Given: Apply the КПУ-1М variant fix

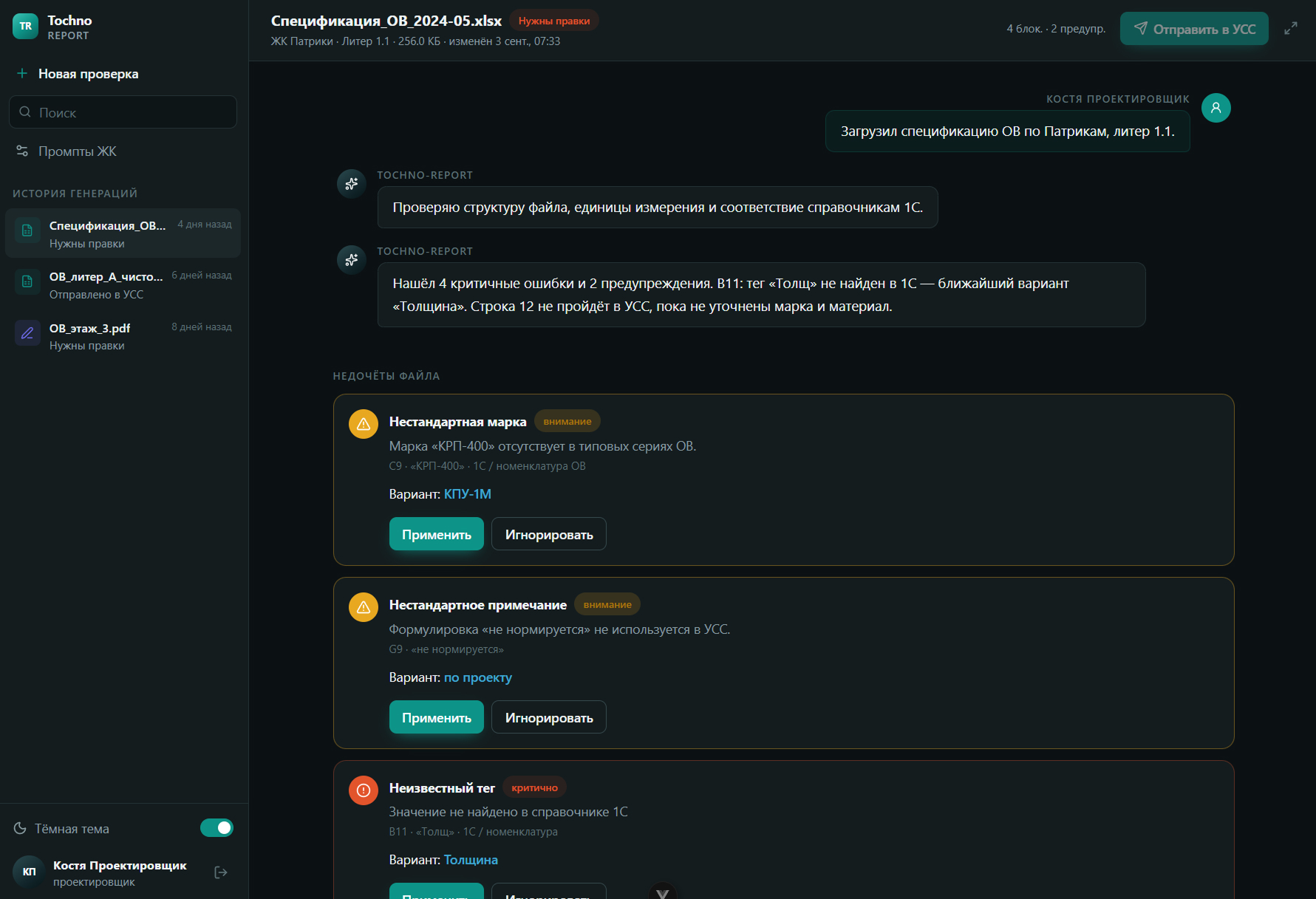Looking at the screenshot, I should click(x=437, y=534).
